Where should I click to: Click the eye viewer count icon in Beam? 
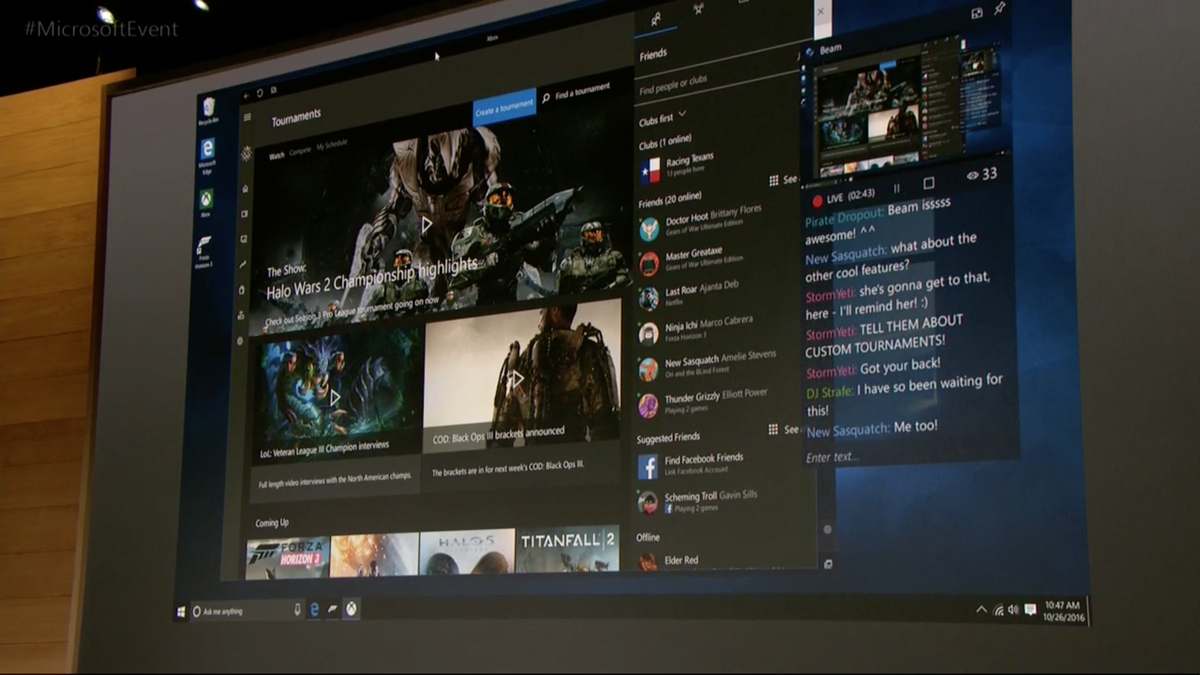click(x=973, y=175)
